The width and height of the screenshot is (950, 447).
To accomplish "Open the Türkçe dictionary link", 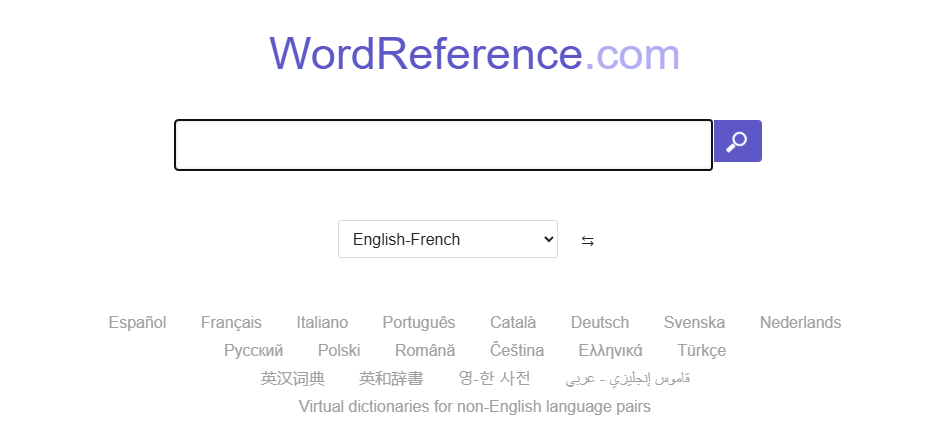I will click(702, 351).
